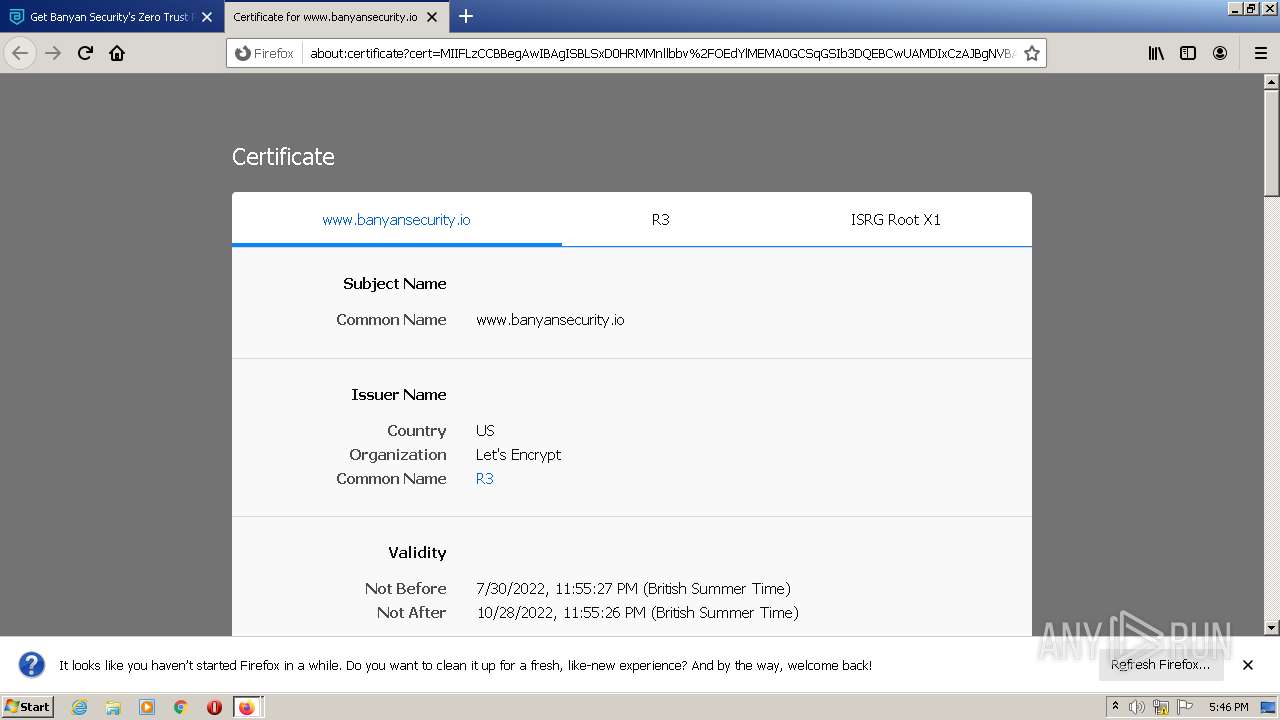Switch to Get Banyan Security's Zero Trust tab
This screenshot has width=1280, height=720.
pyautogui.click(x=112, y=17)
